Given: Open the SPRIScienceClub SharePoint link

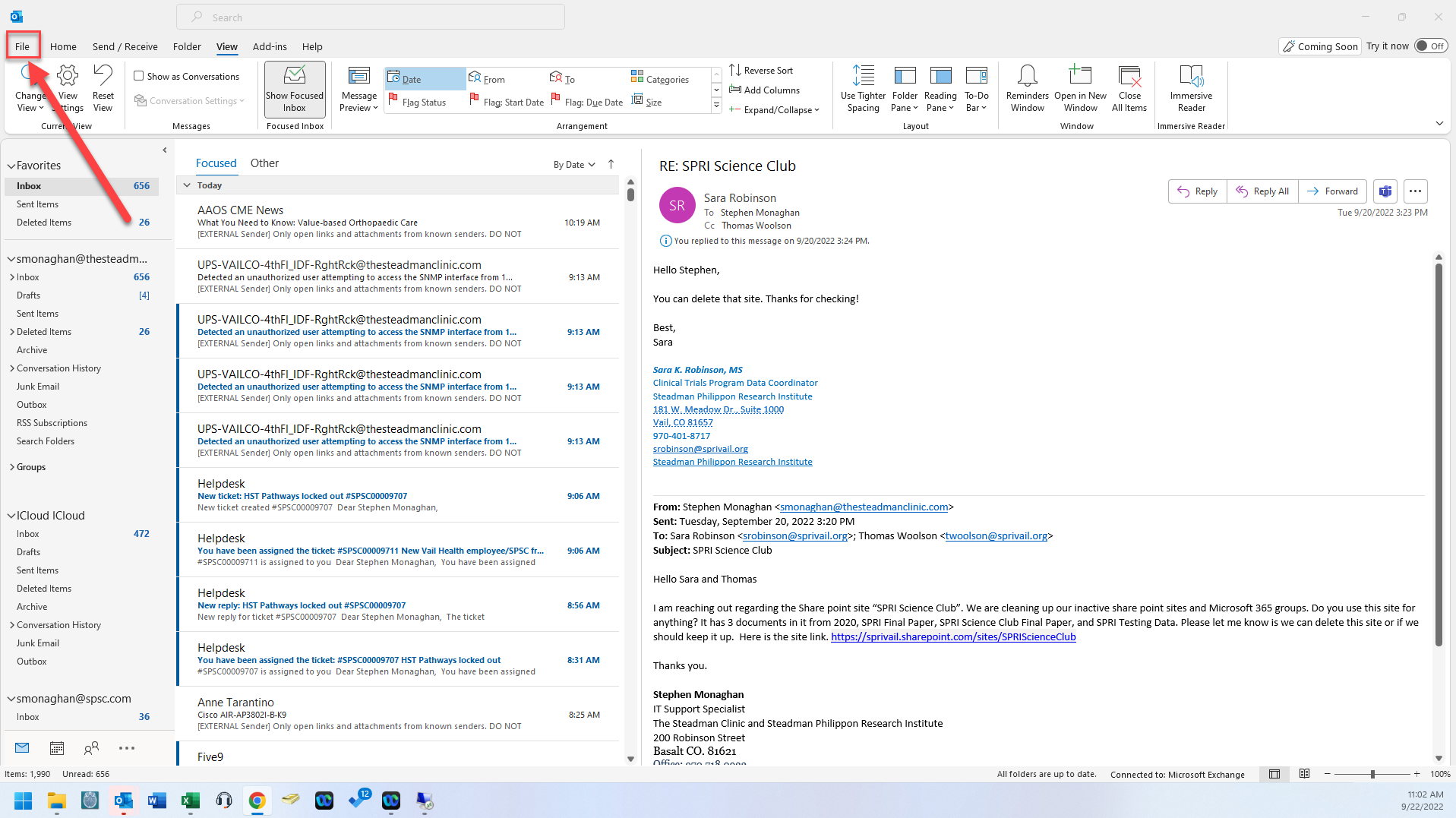Looking at the screenshot, I should click(952, 636).
